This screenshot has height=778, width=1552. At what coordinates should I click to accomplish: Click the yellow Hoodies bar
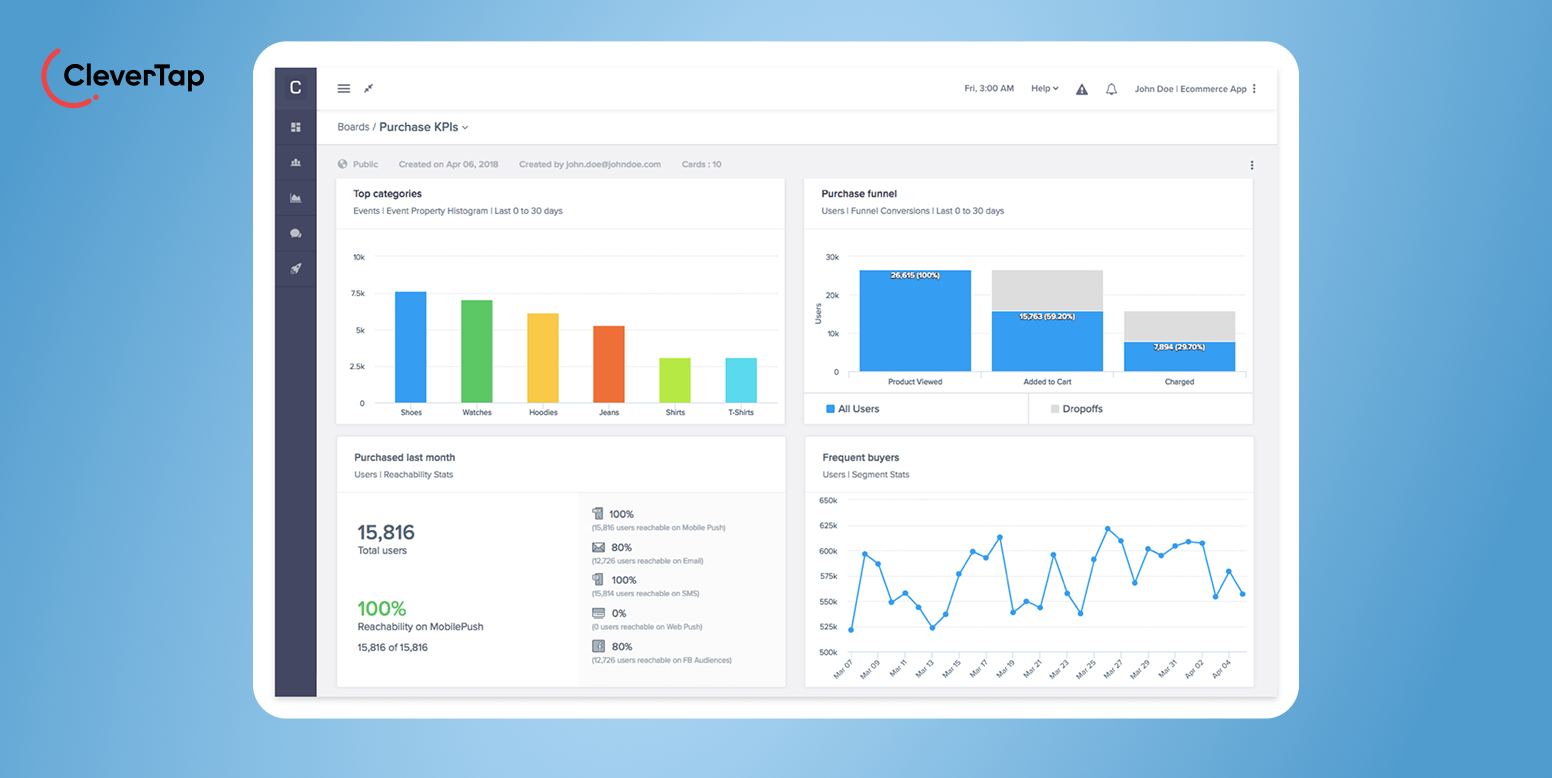(543, 358)
